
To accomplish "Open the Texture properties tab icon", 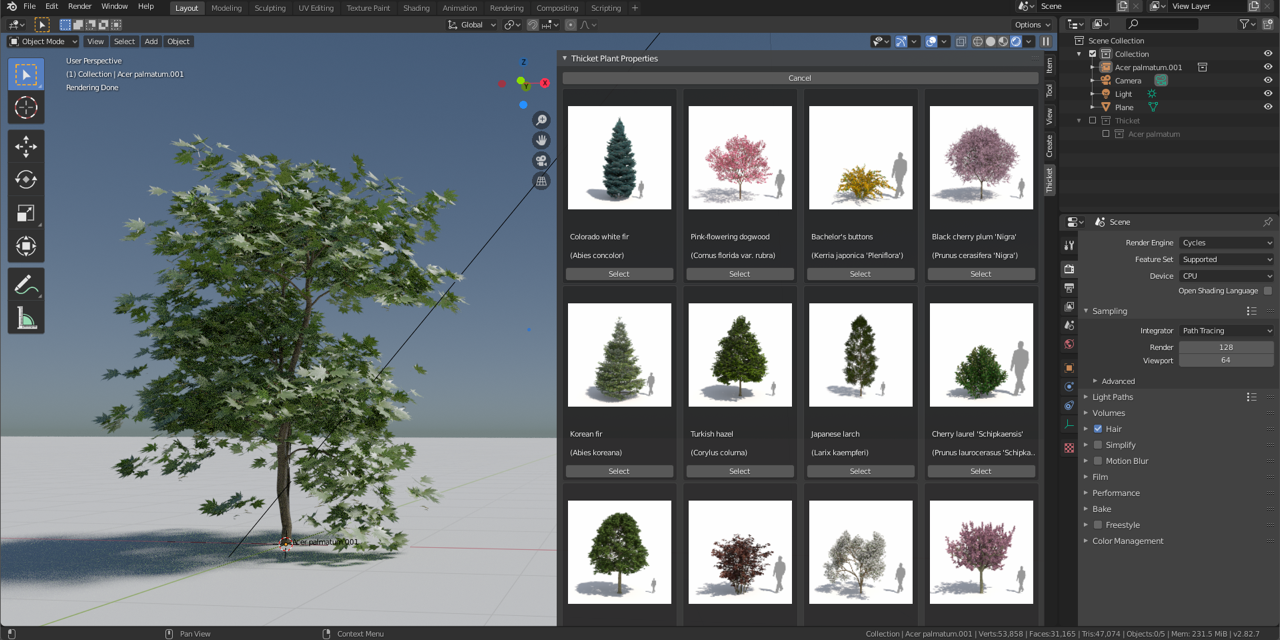I will (1069, 448).
